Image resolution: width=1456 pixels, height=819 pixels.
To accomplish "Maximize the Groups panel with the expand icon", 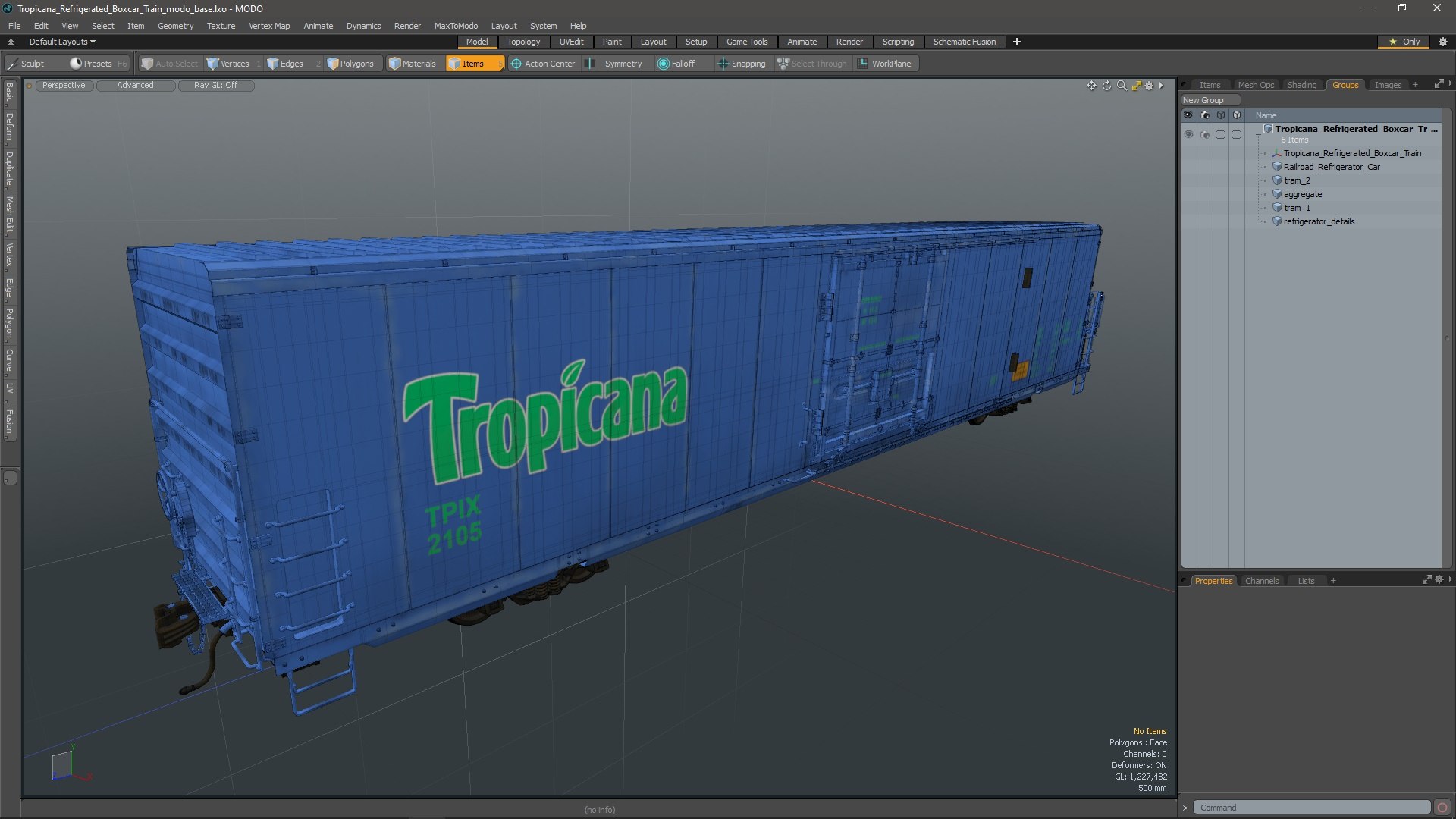I will [x=1438, y=84].
